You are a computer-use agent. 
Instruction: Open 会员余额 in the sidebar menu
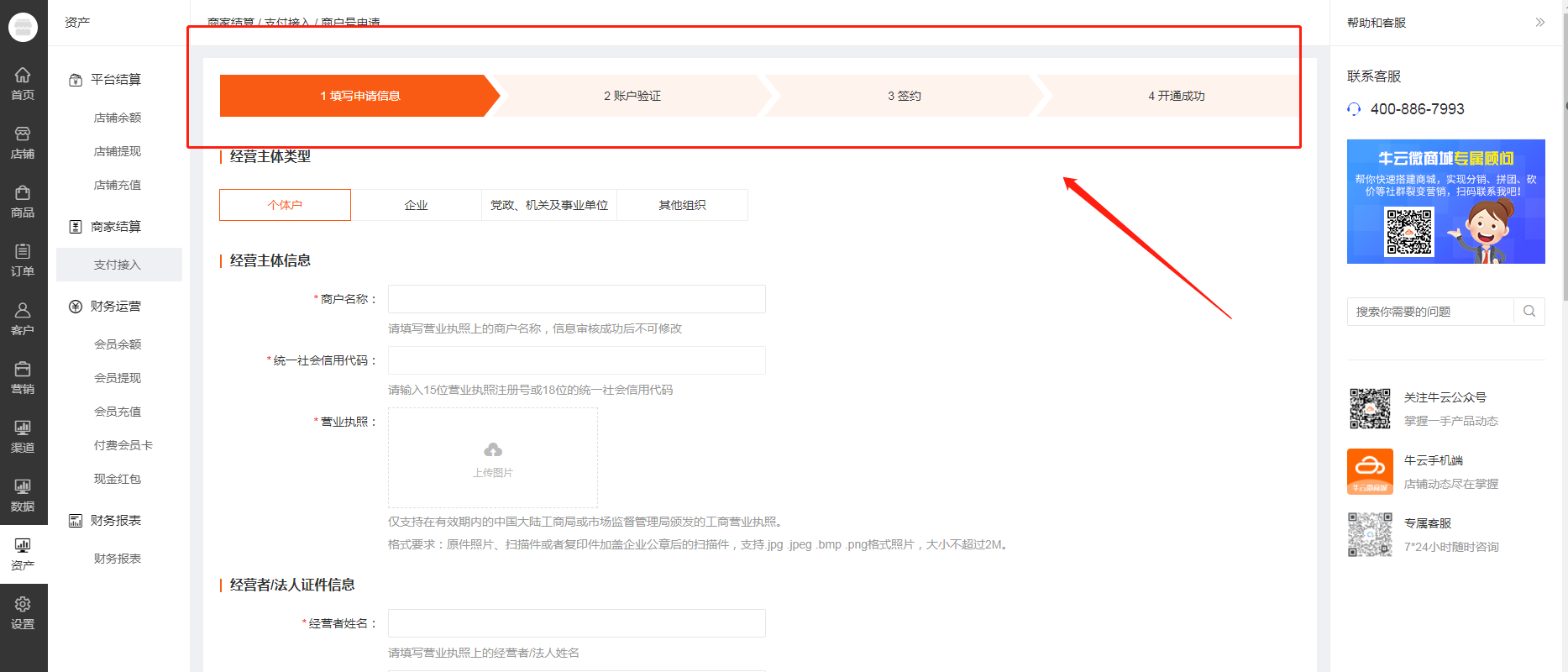point(118,344)
